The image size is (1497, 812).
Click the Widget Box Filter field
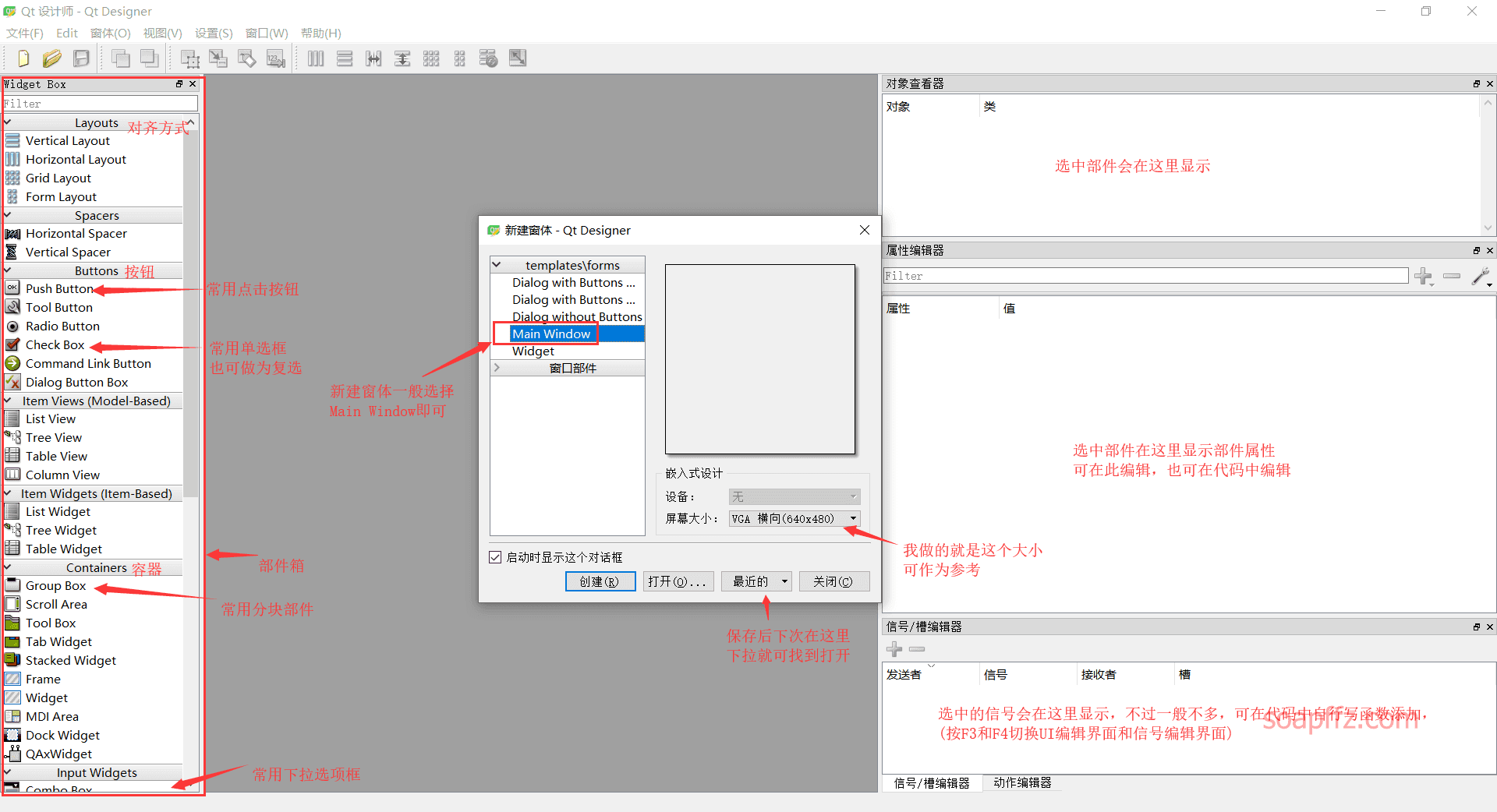pyautogui.click(x=100, y=104)
